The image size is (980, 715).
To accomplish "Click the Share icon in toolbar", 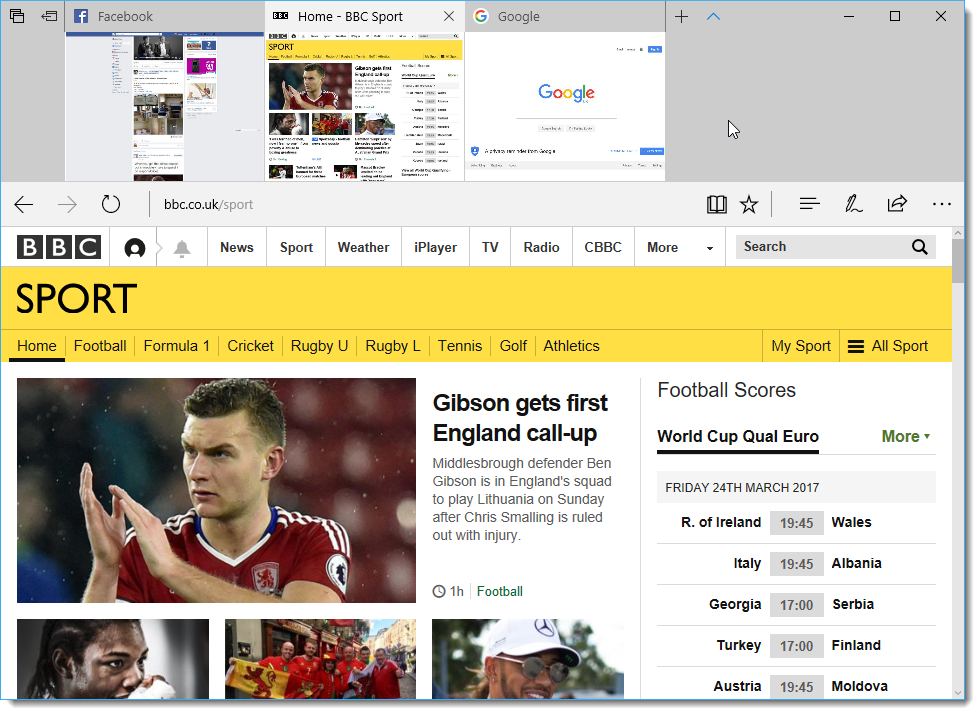I will (x=897, y=205).
